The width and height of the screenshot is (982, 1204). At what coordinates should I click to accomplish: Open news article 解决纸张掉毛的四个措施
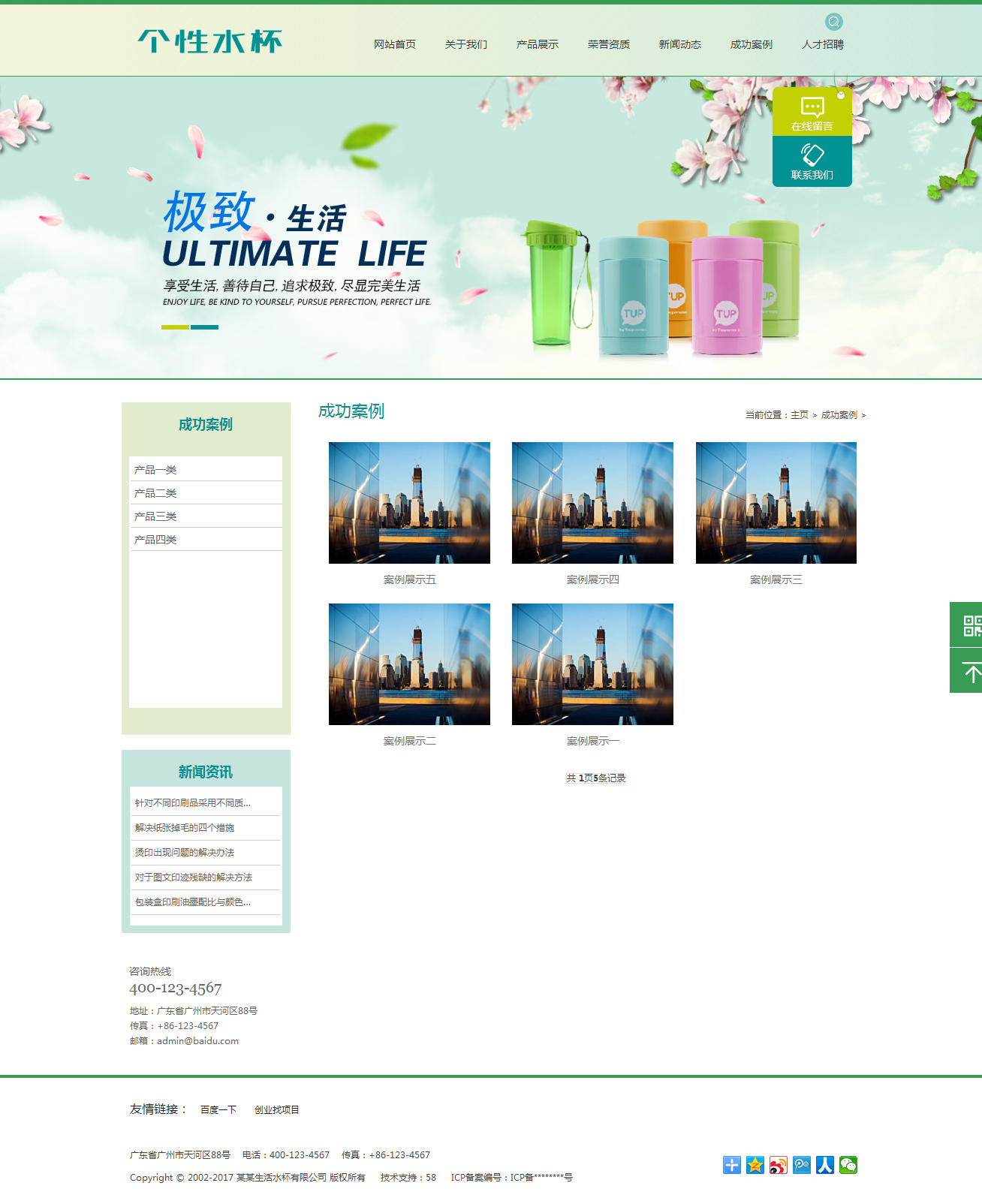185,828
